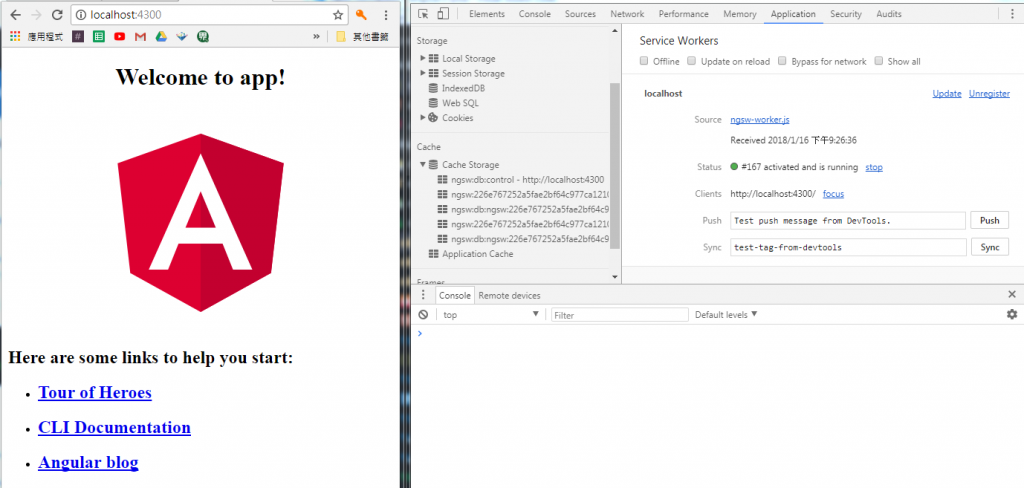Click the Push message input field
The image size is (1024, 488).
point(848,221)
